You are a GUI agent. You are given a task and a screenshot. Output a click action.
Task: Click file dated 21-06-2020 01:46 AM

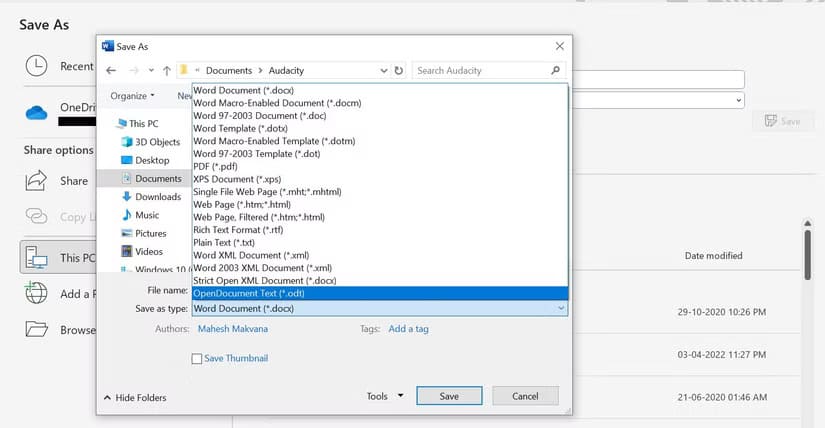pos(721,397)
